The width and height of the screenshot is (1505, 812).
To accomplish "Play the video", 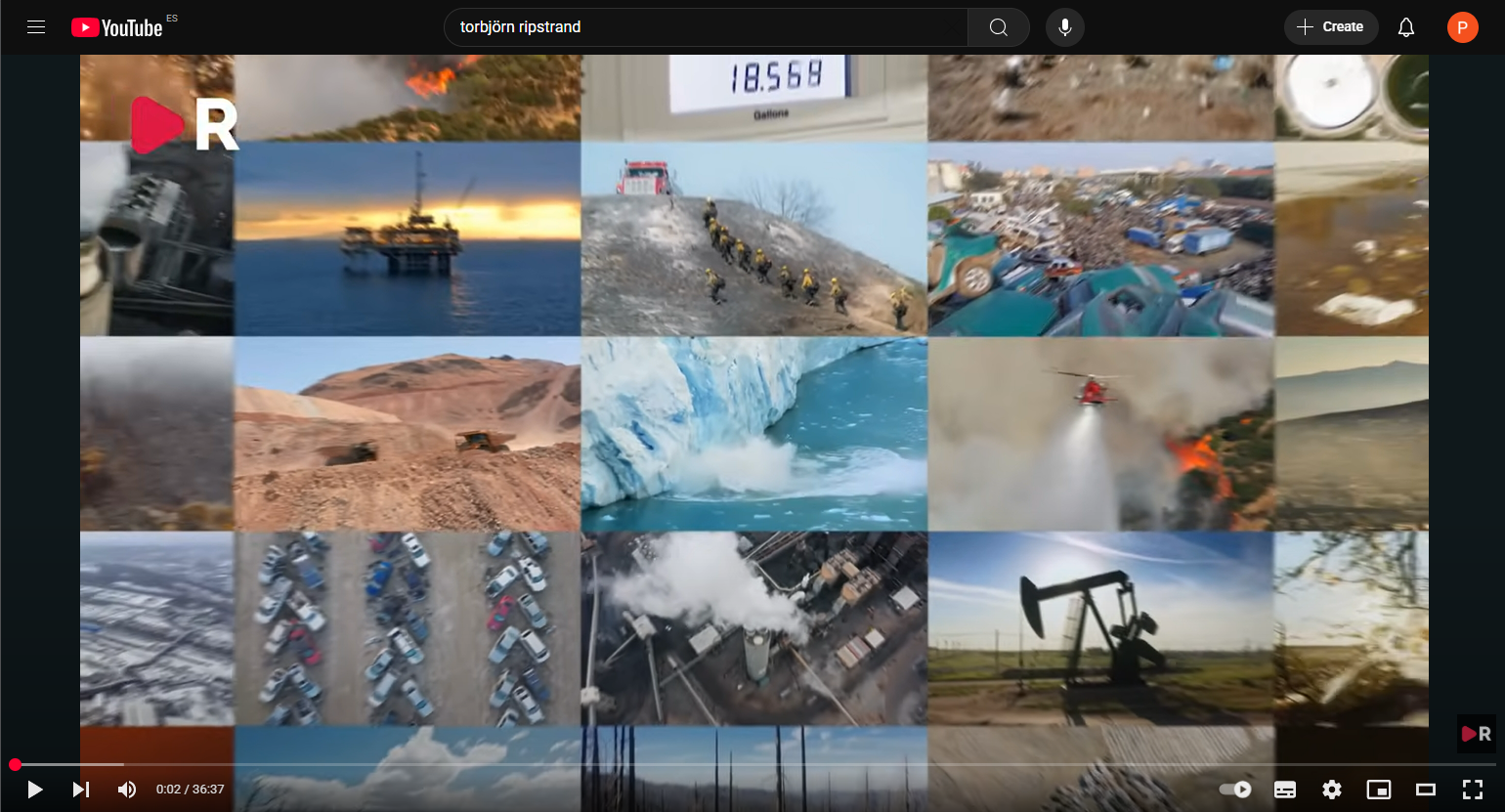I will (35, 790).
